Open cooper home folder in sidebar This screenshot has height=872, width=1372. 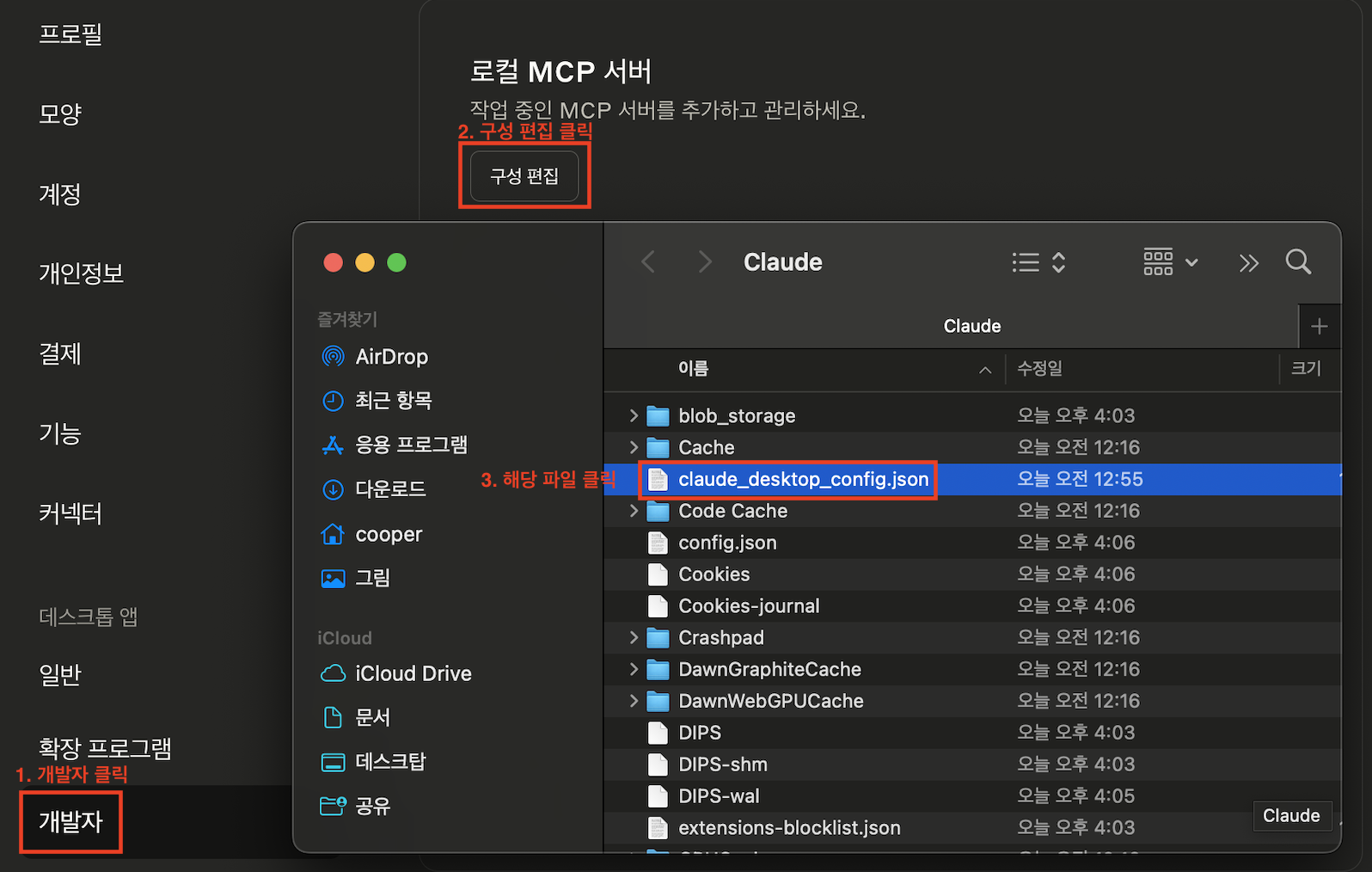pyautogui.click(x=371, y=534)
